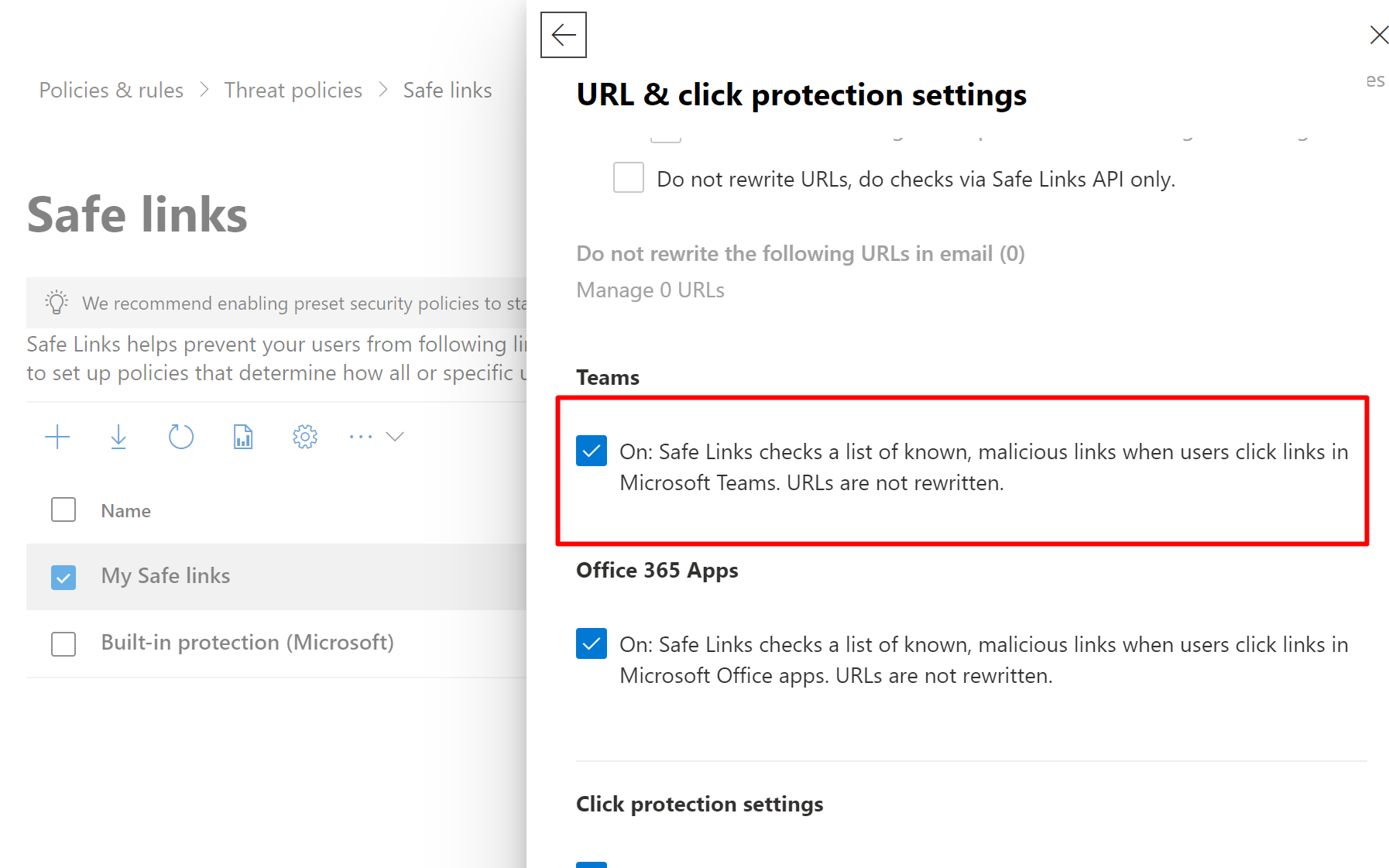Refresh the Safe links policy list

(x=180, y=437)
